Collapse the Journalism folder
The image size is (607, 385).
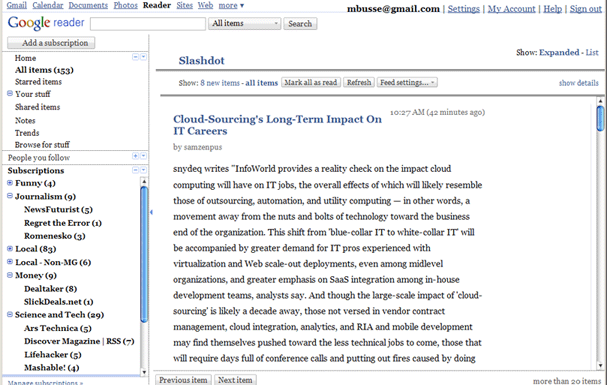pyautogui.click(x=10, y=196)
